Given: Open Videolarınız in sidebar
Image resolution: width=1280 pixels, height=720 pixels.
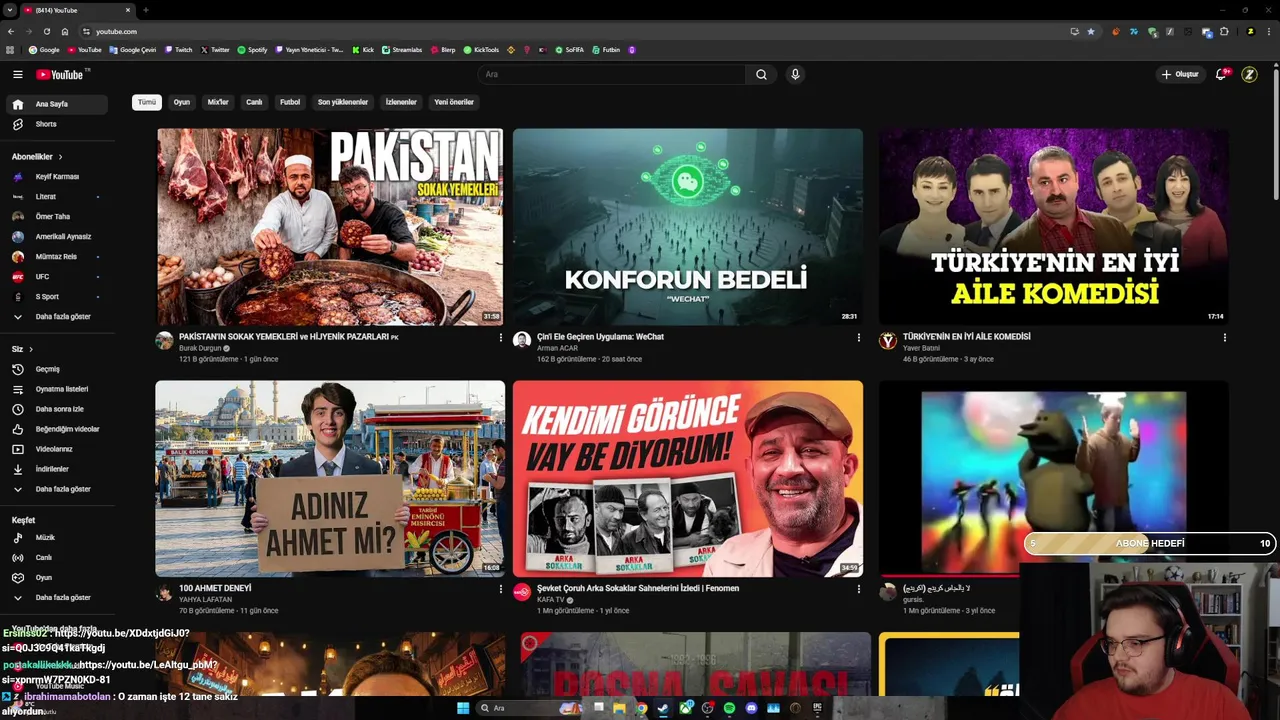Looking at the screenshot, I should tap(56, 449).
